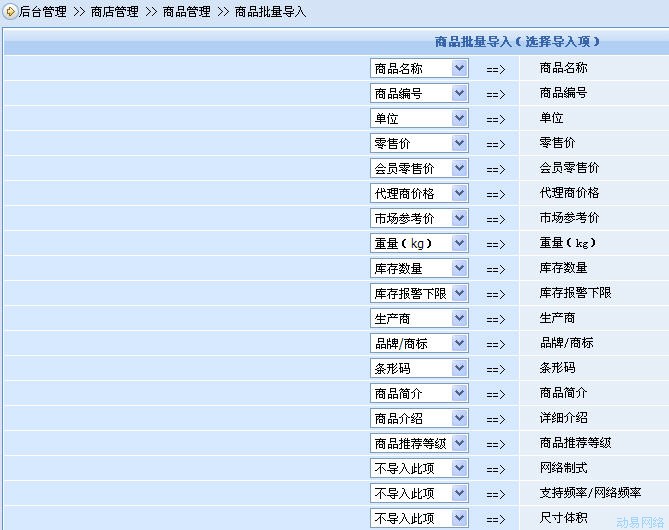Open the 代理商价格 dropdown

[x=418, y=193]
